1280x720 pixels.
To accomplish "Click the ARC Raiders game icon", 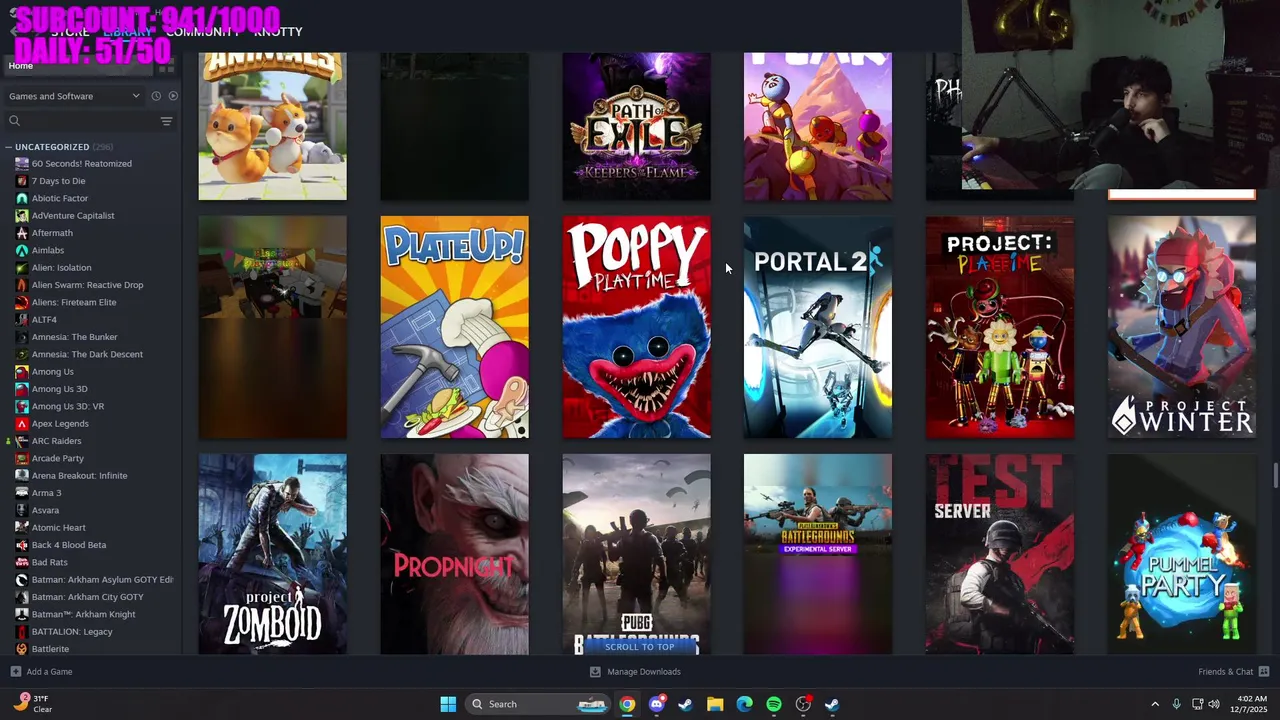I will click(22, 441).
